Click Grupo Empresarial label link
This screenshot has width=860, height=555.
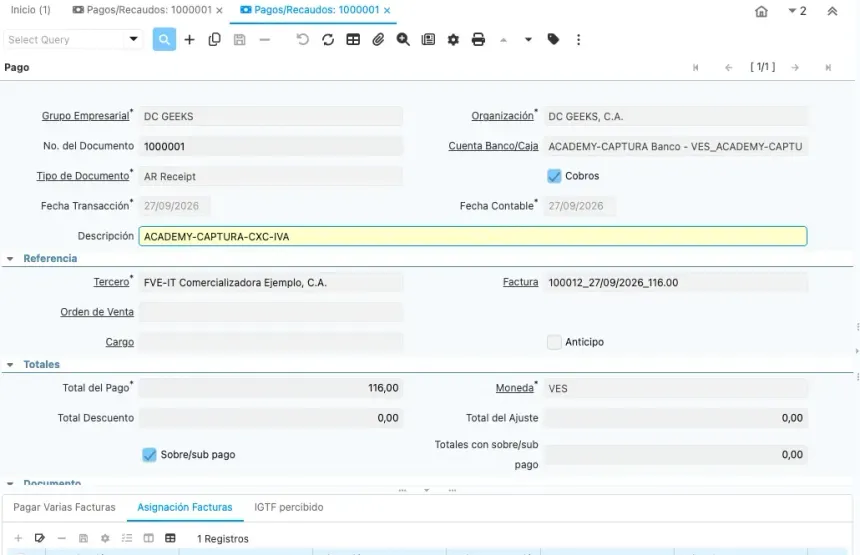pyautogui.click(x=86, y=116)
